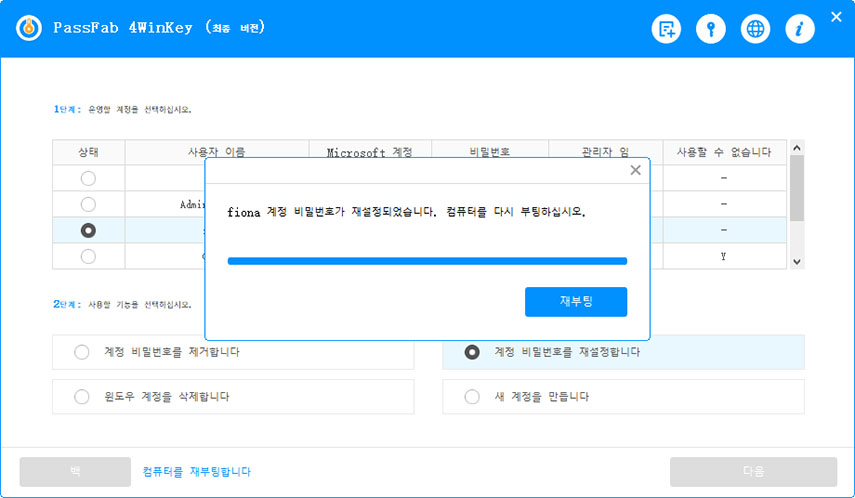Close the PassFab 4WinKey window

(836, 17)
